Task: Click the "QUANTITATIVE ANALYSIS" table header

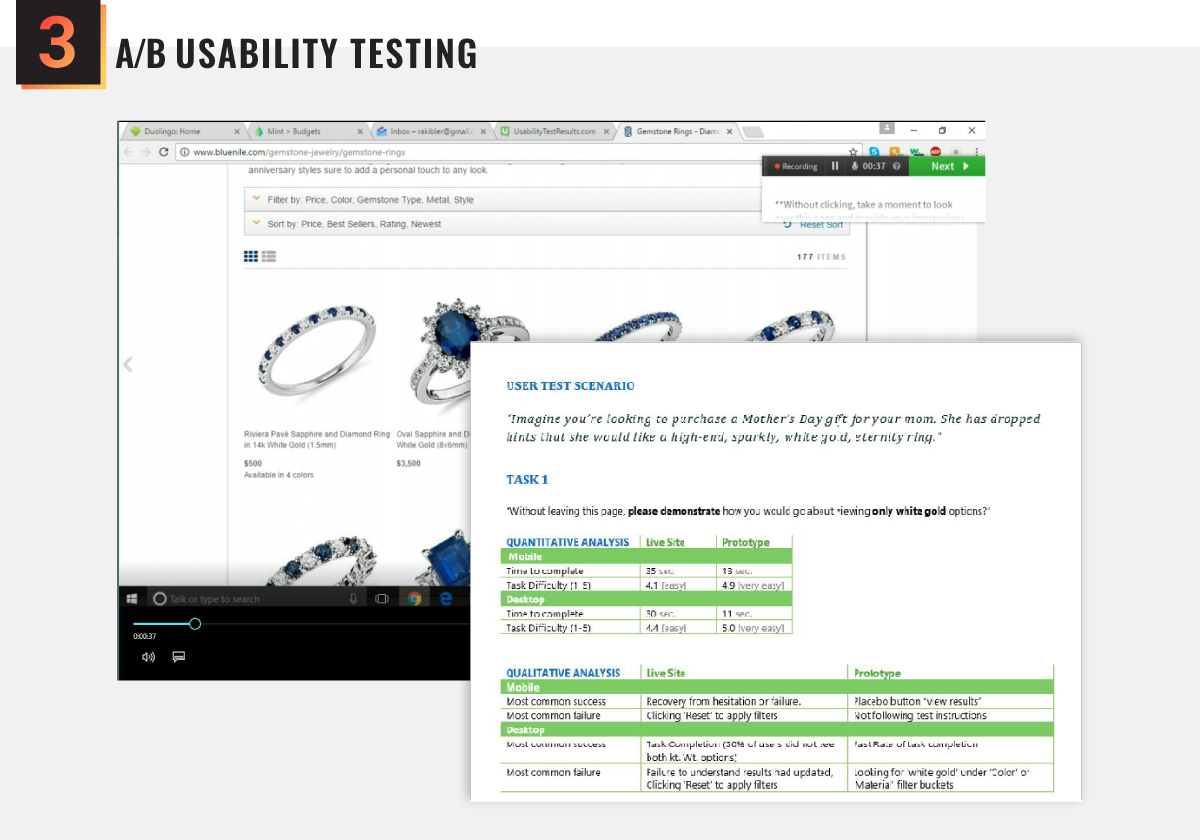Action: 568,542
